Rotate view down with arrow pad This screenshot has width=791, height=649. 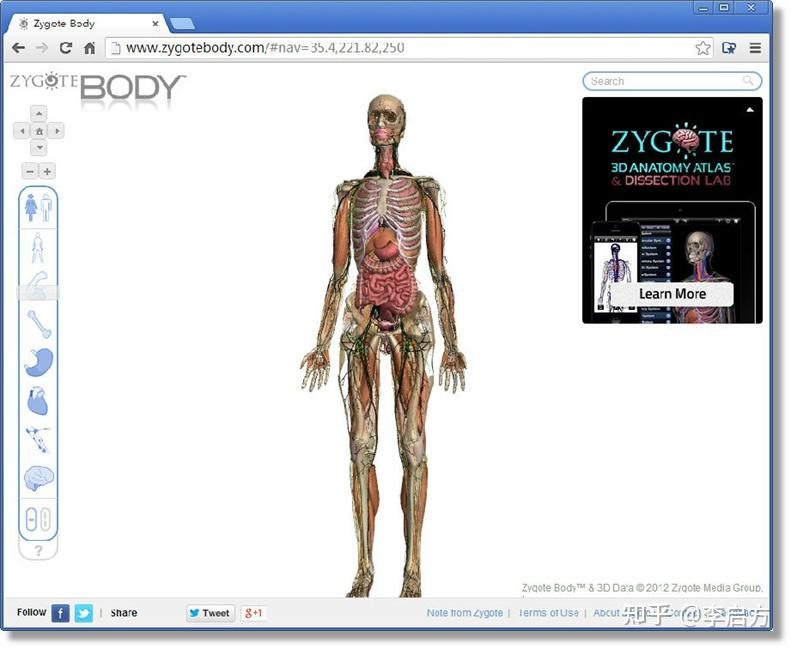click(39, 148)
